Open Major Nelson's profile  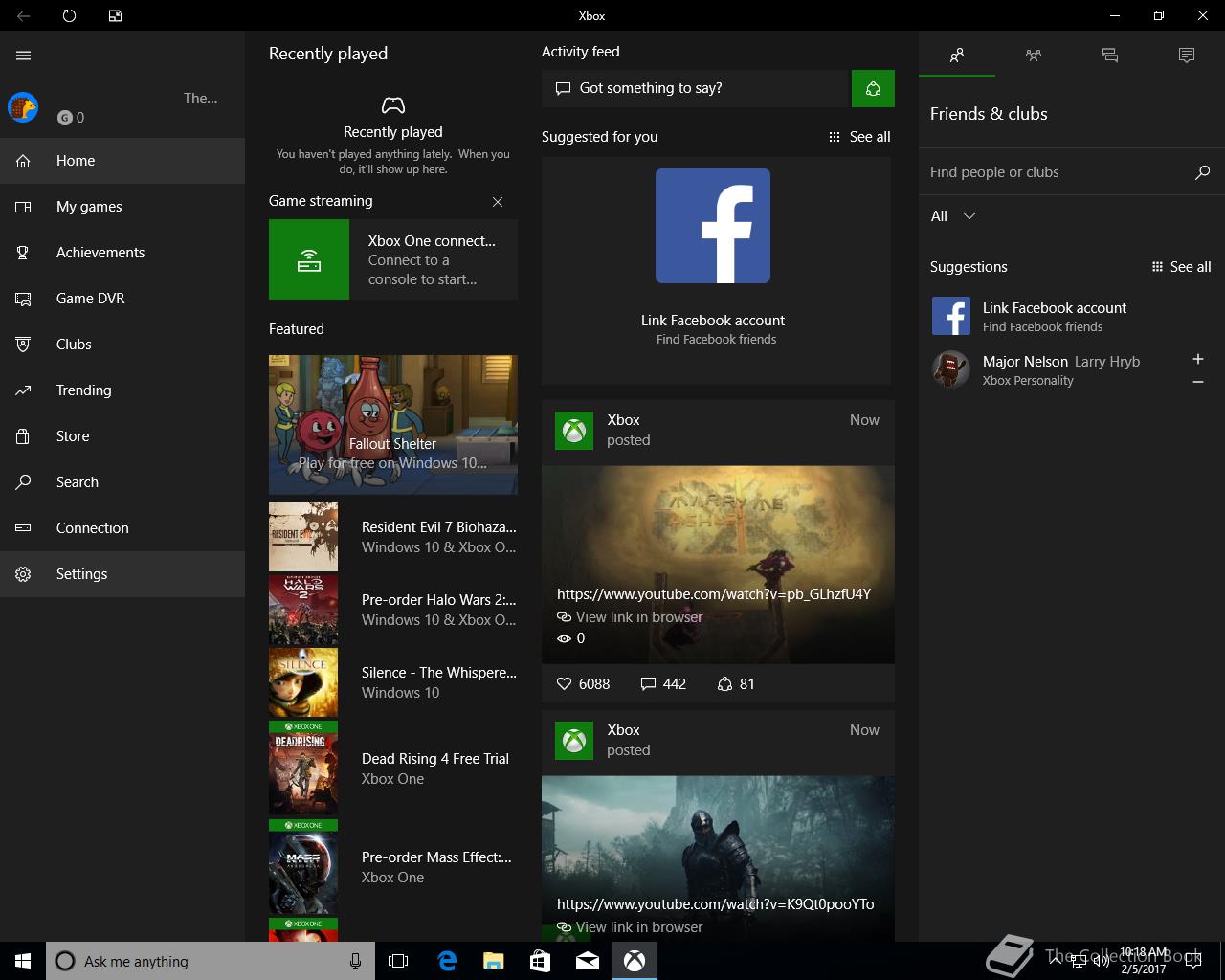coord(1053,369)
